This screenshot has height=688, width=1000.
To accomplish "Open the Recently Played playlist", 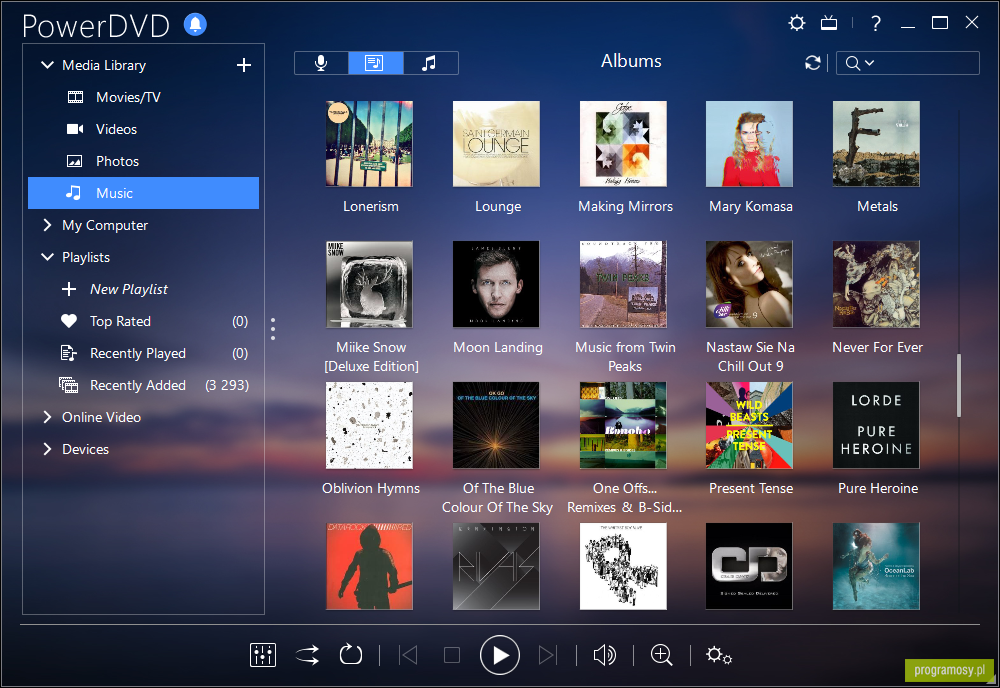I will (143, 353).
